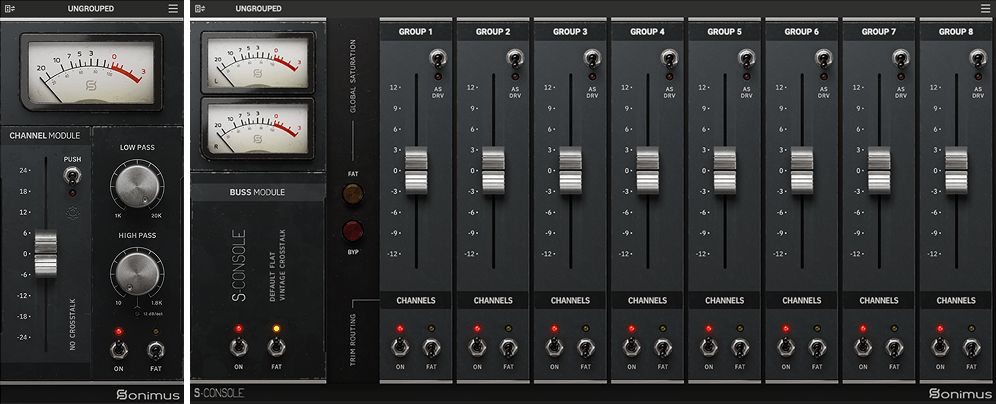Toggle the Group 8 ON switch
This screenshot has width=996, height=404.
(940, 347)
